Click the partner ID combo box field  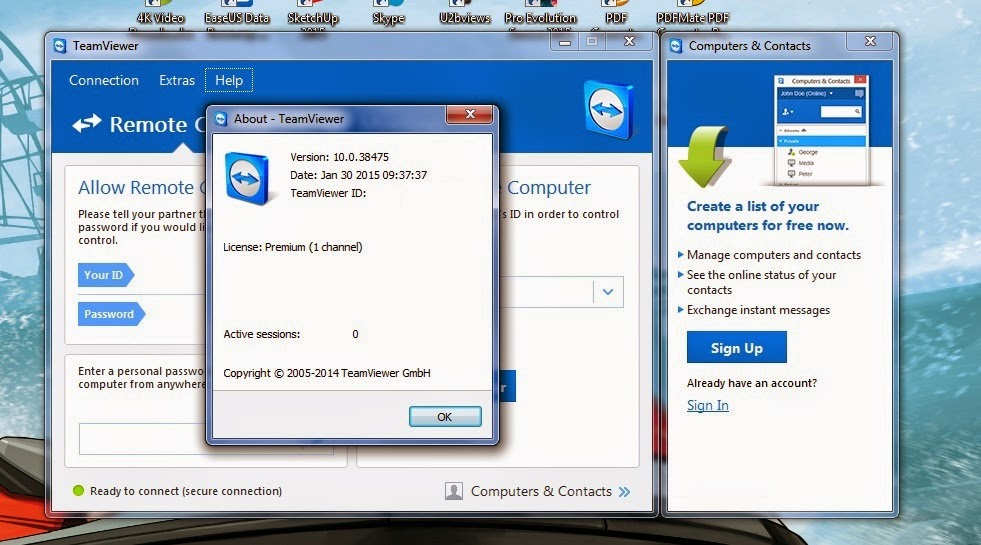561,292
